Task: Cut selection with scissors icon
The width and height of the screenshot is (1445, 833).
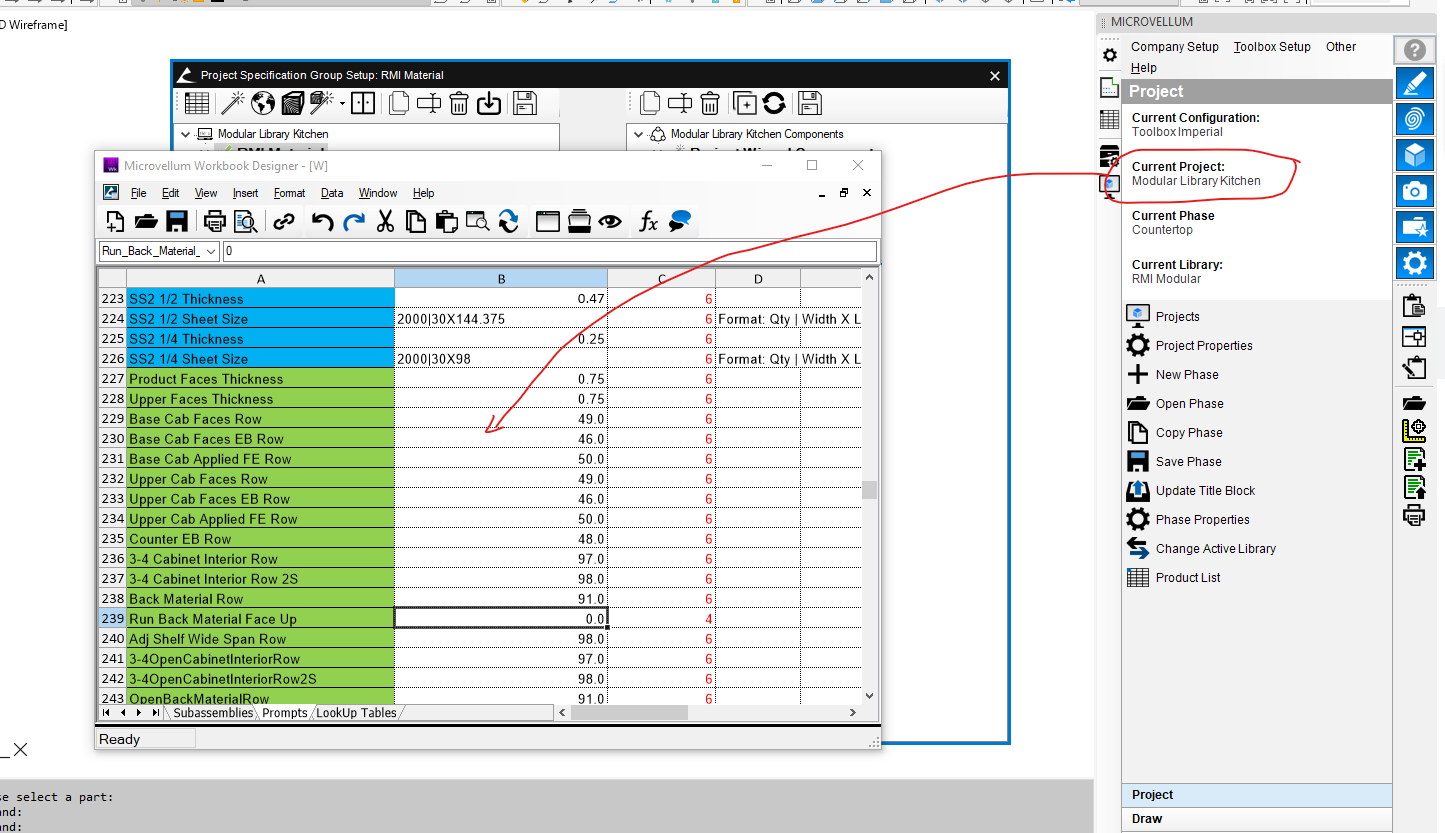Action: [385, 222]
